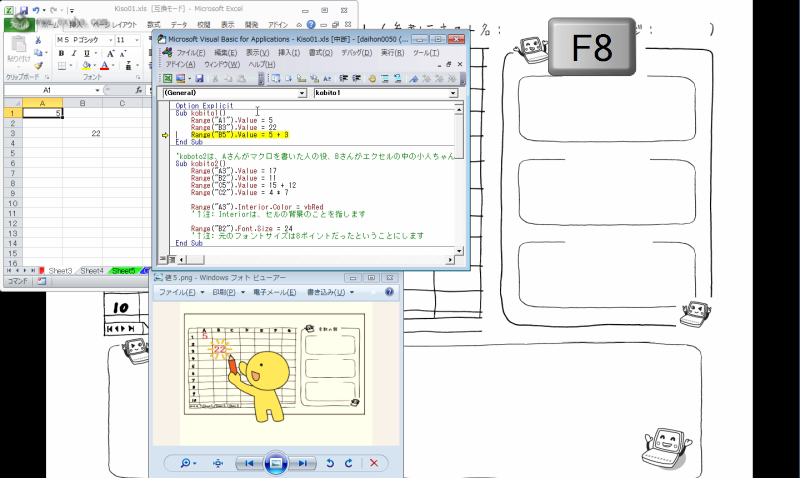Open Photo Viewer help icon
The height and width of the screenshot is (478, 800).
point(390,292)
